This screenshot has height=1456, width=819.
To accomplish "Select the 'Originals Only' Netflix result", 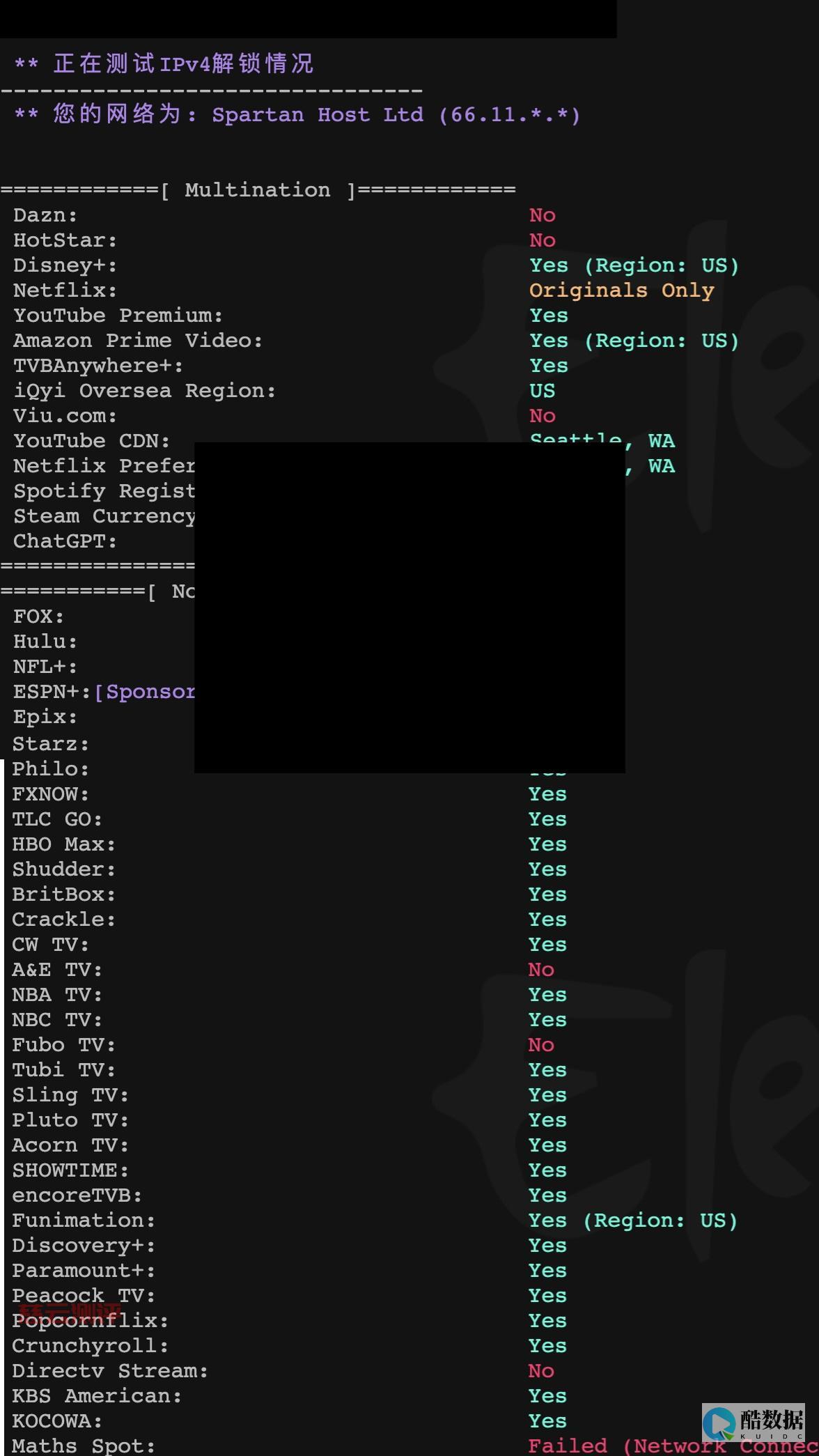I will [x=621, y=291].
